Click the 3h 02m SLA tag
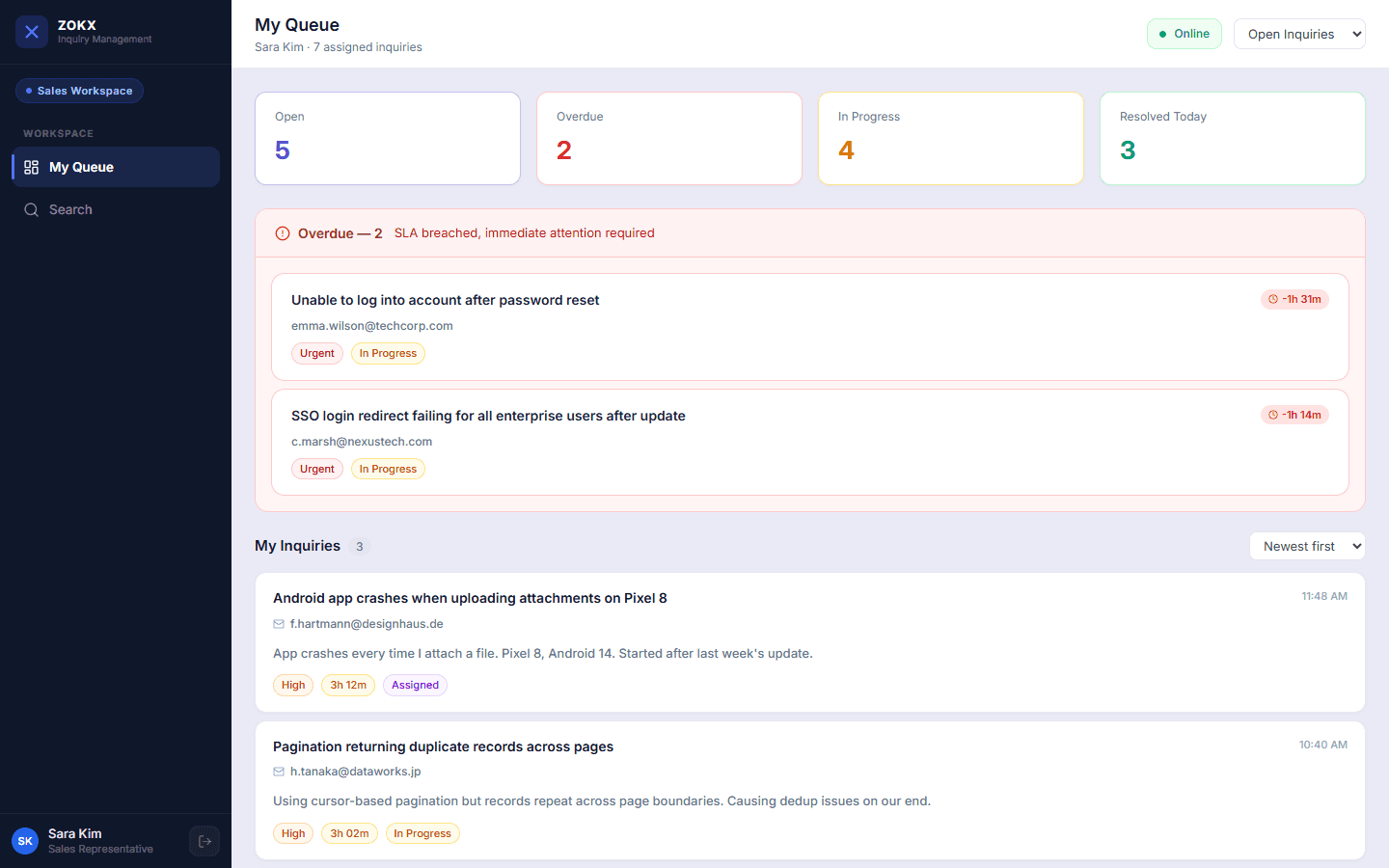Screen dimensions: 1389x868 tap(349, 833)
